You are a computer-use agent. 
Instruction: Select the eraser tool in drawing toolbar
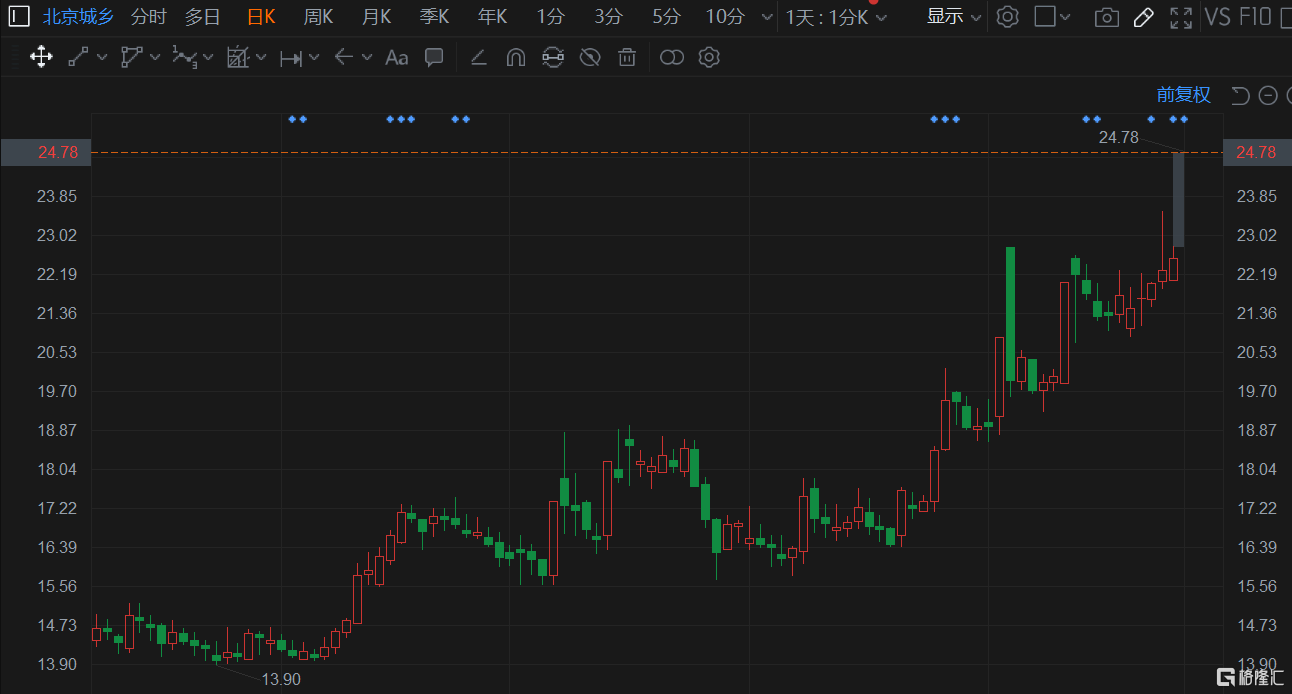[x=478, y=57]
